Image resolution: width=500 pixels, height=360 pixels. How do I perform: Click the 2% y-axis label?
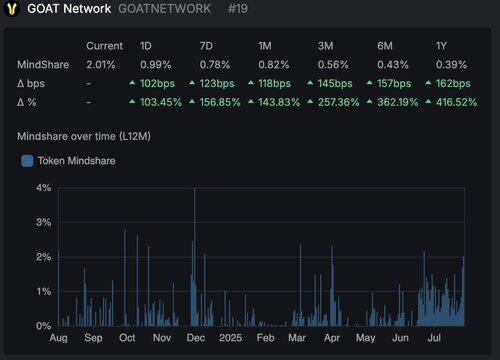tap(44, 257)
